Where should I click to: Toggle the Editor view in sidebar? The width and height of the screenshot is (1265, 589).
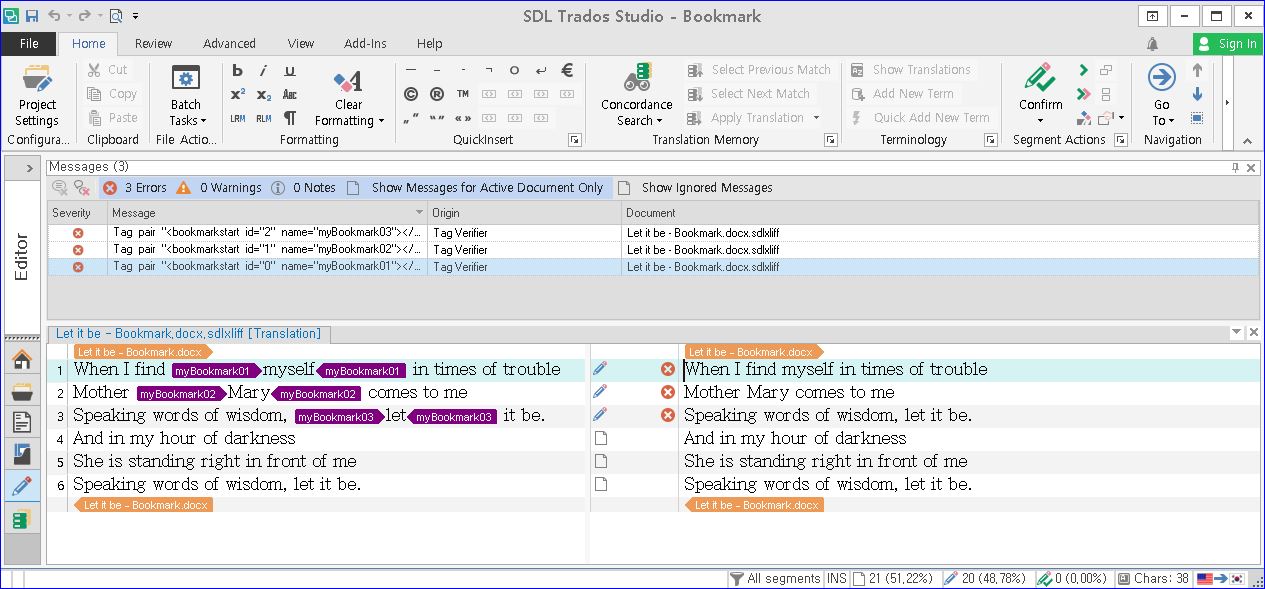tap(22, 256)
